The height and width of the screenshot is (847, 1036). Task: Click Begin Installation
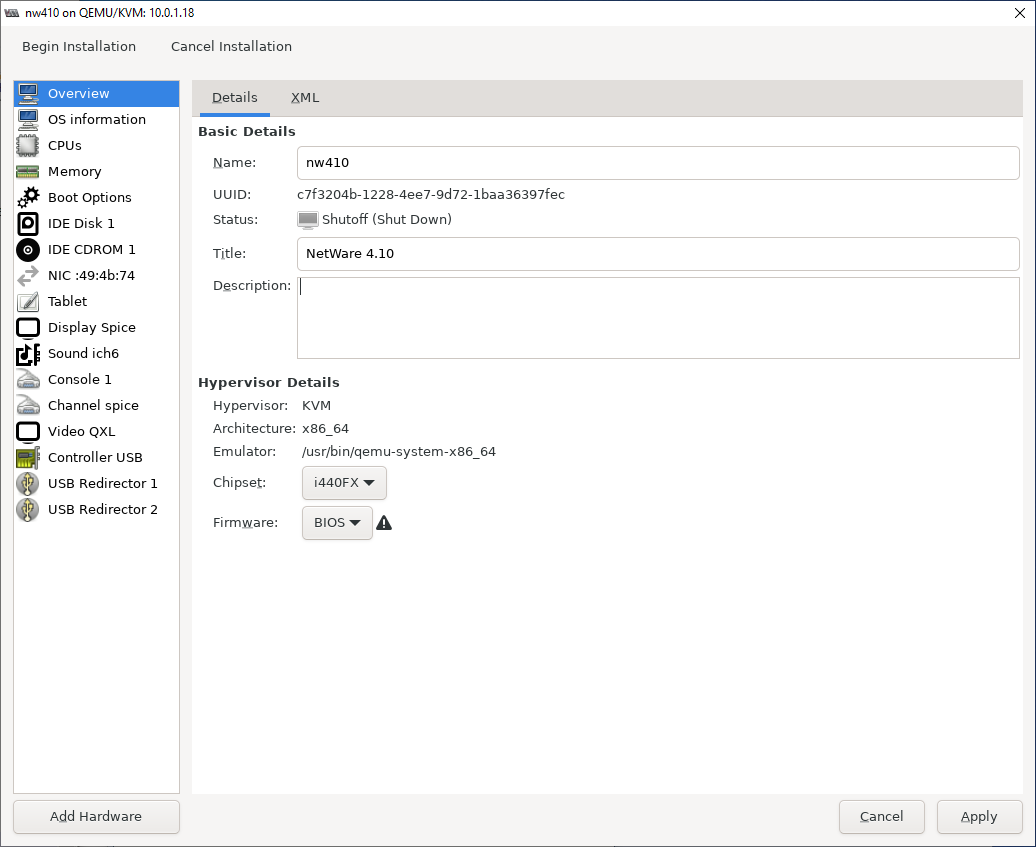[x=79, y=46]
